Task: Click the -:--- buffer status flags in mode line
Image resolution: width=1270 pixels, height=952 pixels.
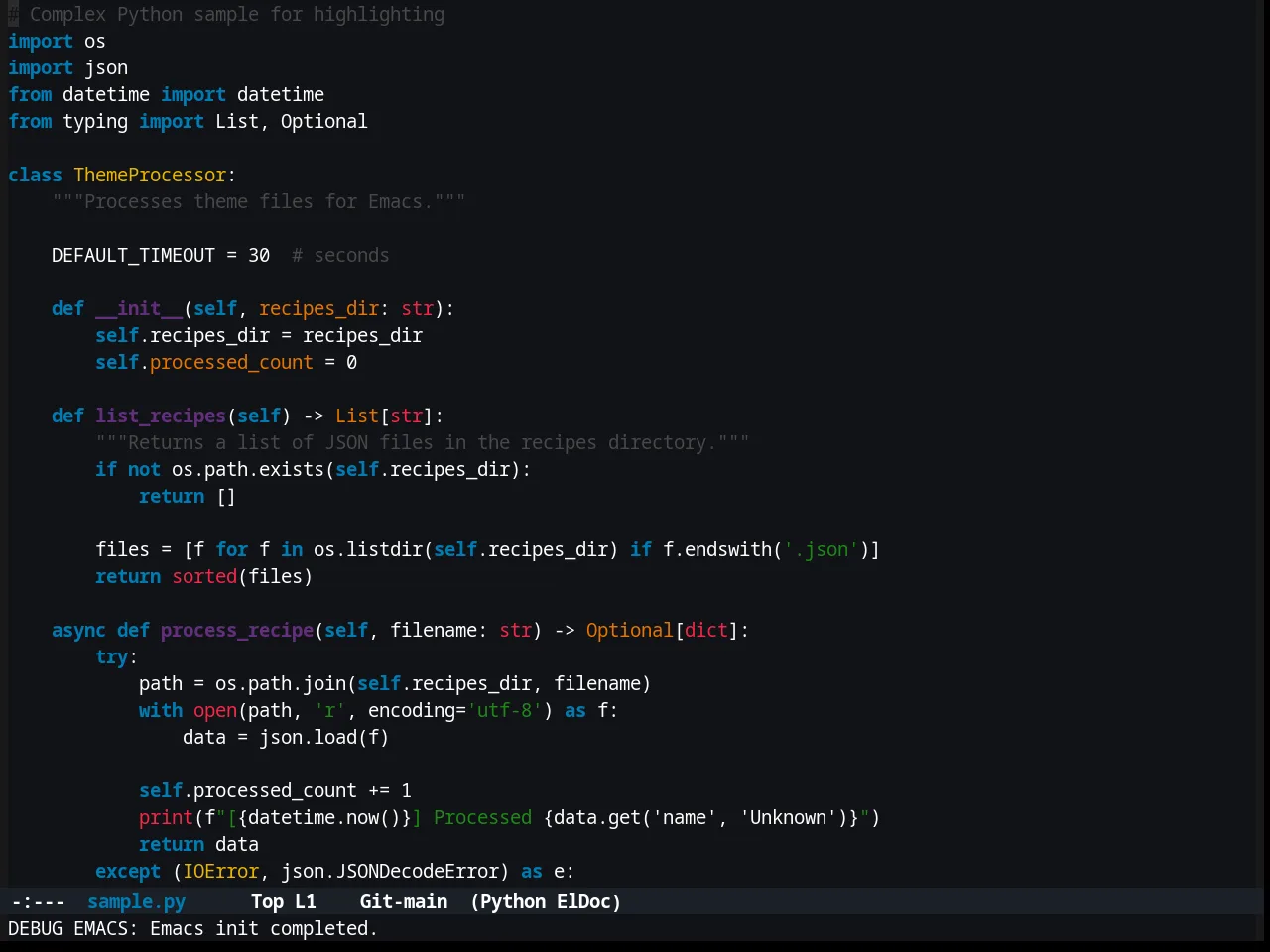Action: pos(38,901)
